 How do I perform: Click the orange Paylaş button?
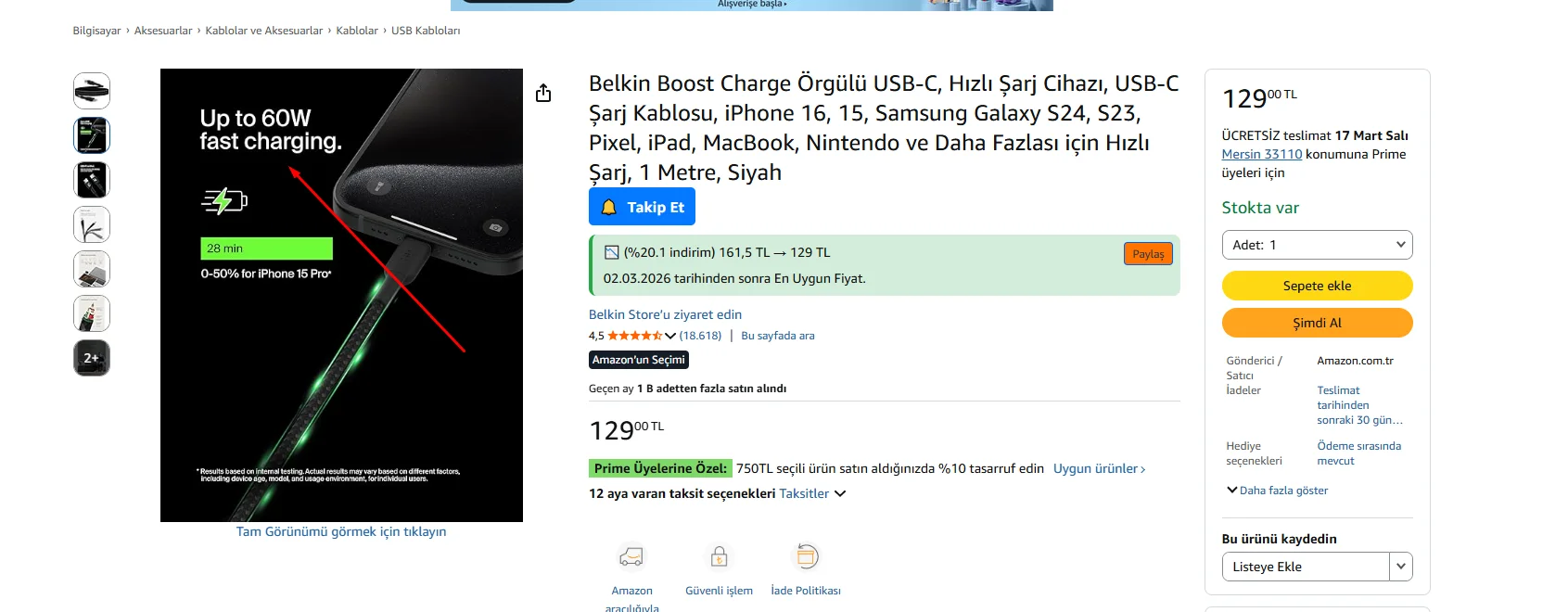(x=1148, y=254)
